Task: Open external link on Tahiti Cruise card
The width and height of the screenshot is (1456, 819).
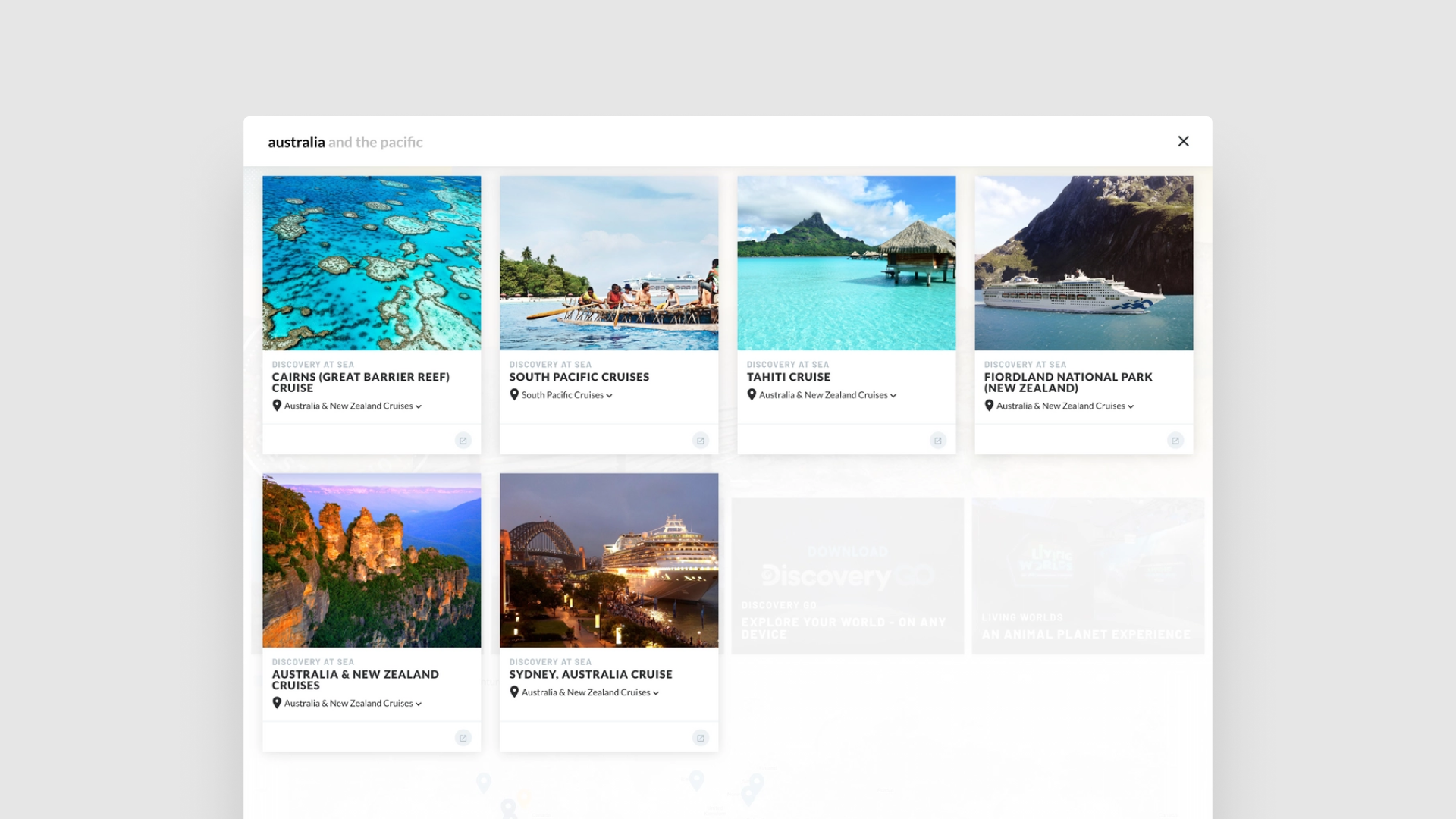Action: pos(938,441)
